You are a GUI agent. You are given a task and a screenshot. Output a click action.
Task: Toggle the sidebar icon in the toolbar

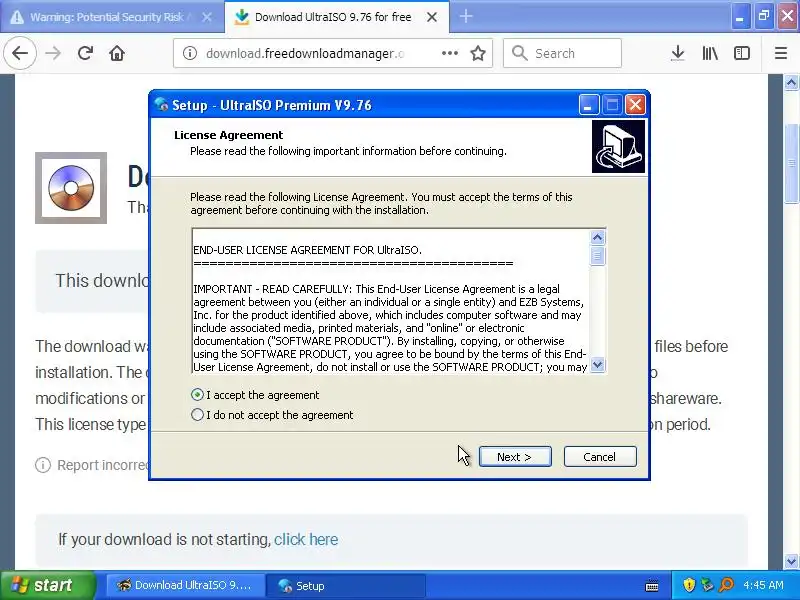tap(742, 53)
